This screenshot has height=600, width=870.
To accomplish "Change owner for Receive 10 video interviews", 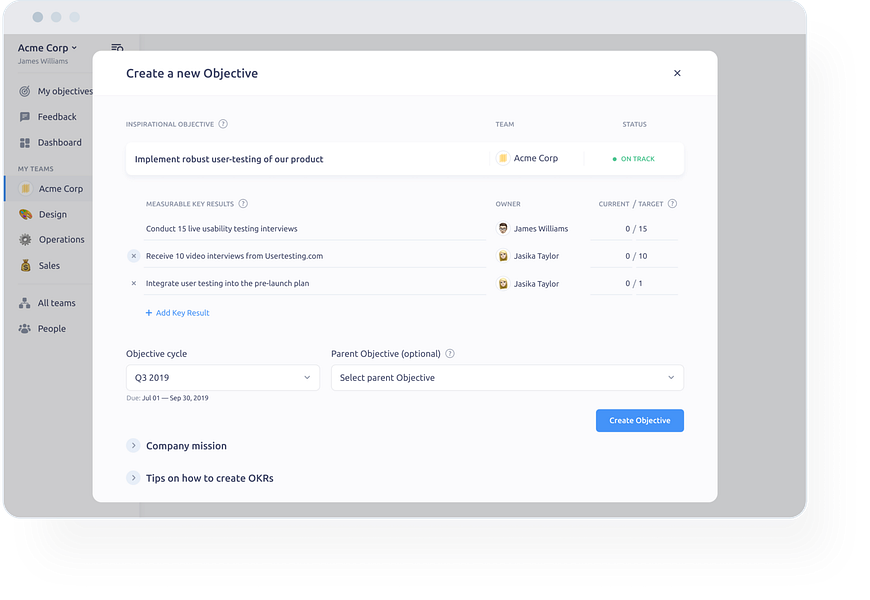I will click(x=528, y=256).
